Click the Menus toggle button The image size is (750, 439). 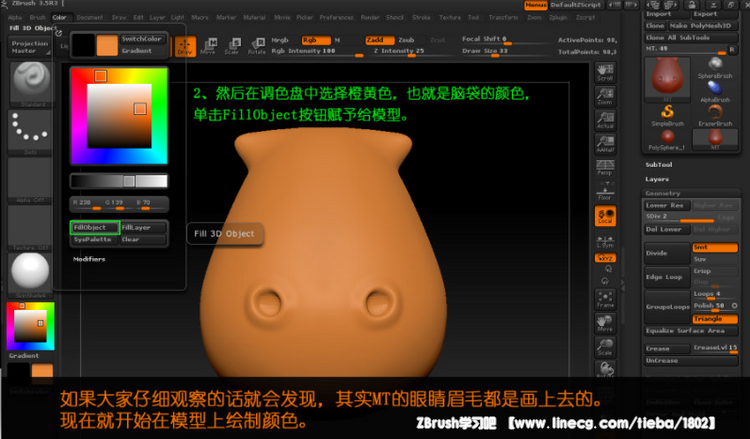pyautogui.click(x=536, y=5)
